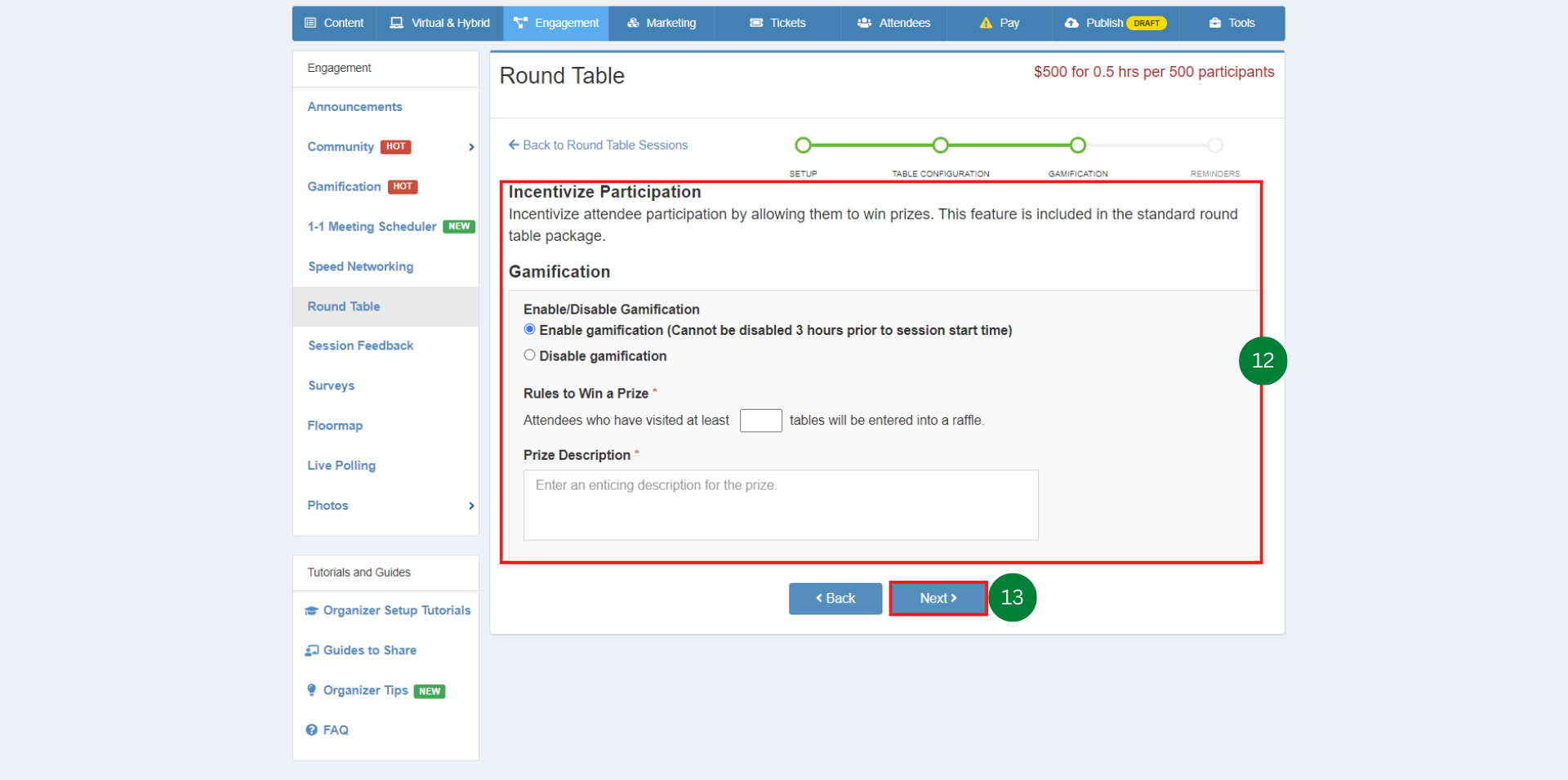Go back to Round Table Sessions link

point(598,145)
